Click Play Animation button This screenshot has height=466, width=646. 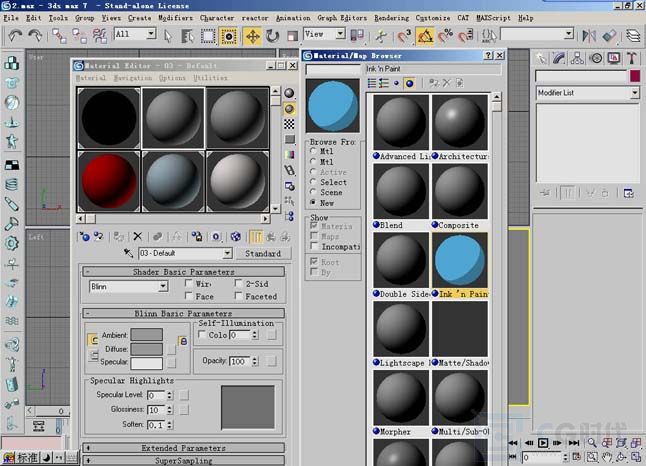pos(543,443)
